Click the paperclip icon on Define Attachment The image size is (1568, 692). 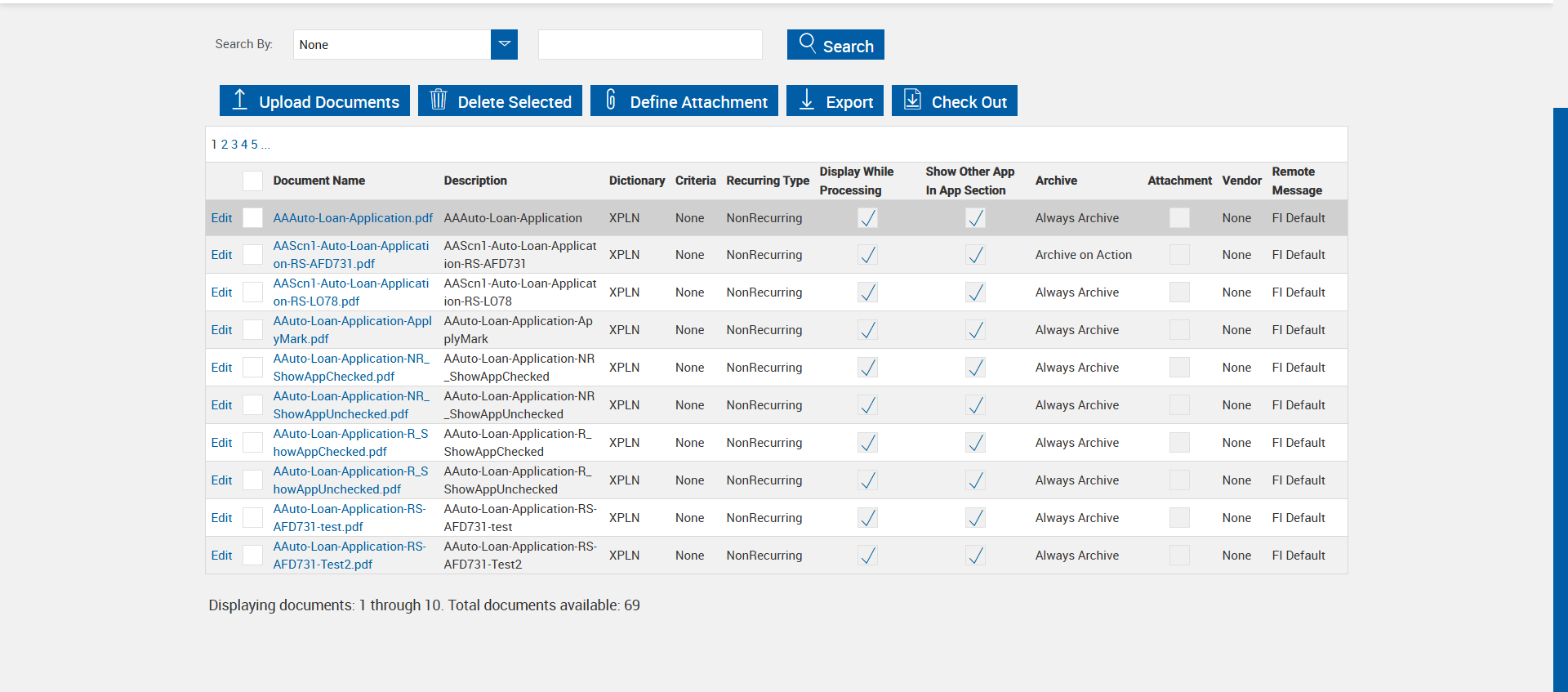[x=611, y=100]
